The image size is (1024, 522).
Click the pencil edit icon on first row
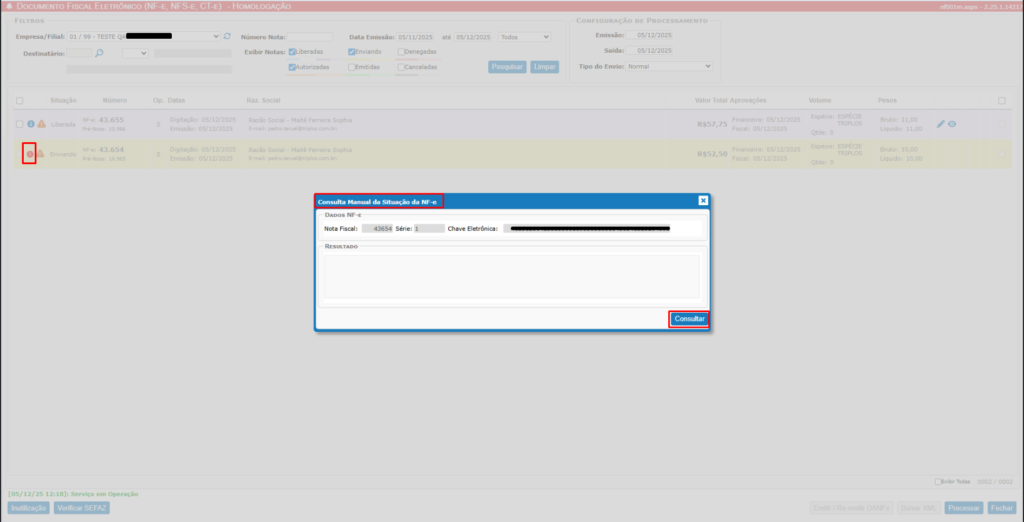click(940, 124)
